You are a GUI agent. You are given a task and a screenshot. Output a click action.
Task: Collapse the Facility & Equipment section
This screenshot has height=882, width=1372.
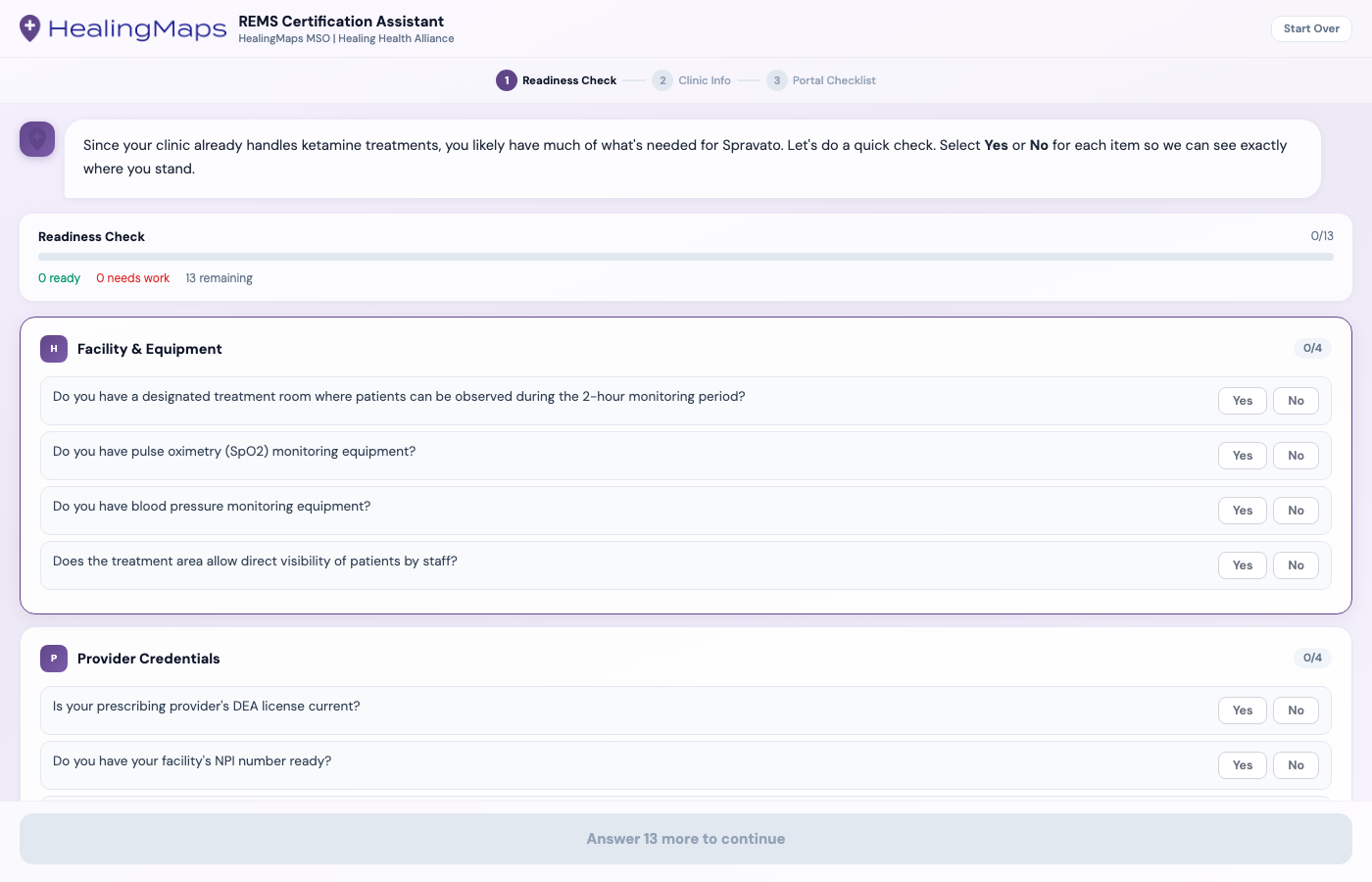click(147, 349)
